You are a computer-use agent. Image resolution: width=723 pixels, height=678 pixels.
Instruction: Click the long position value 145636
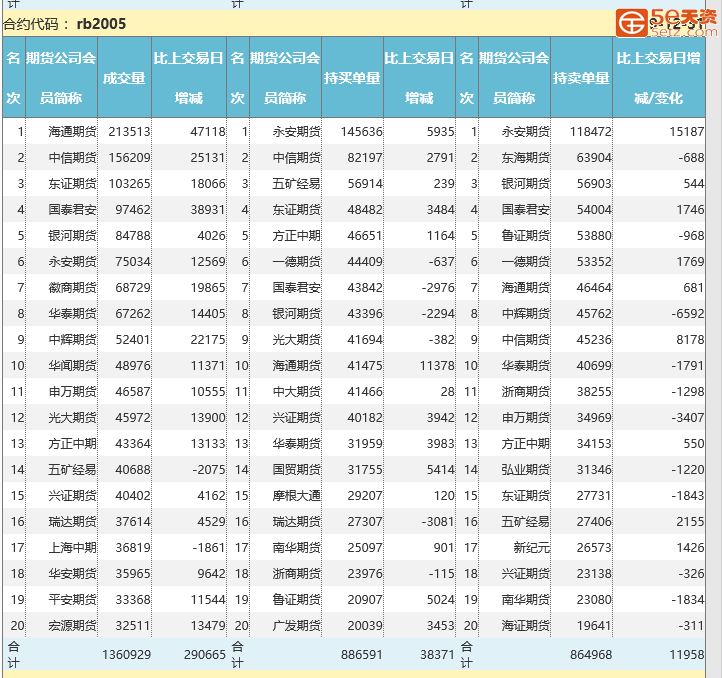[x=362, y=132]
